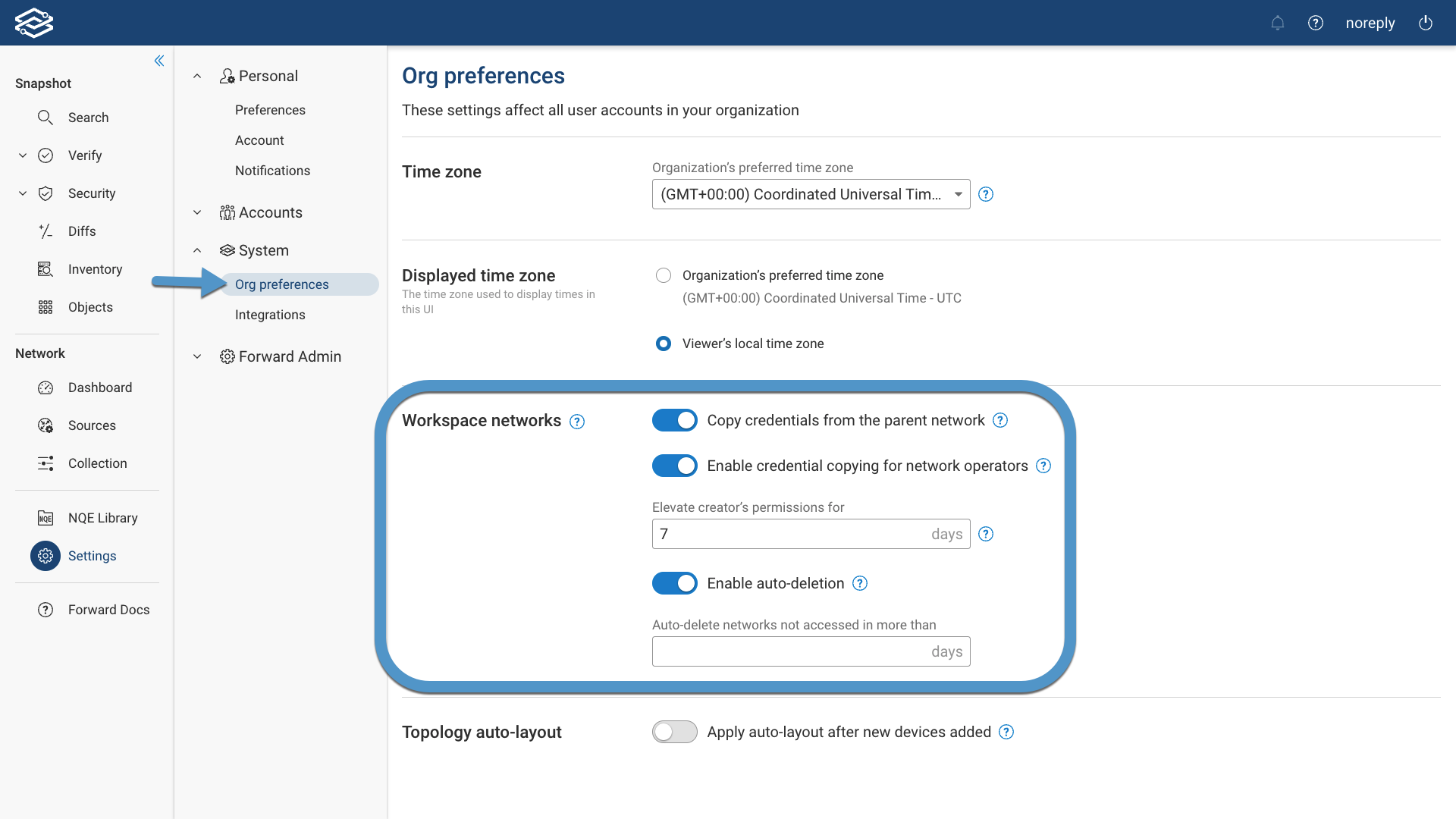This screenshot has width=1456, height=819.
Task: Click help icon next to Enable auto-deletion
Action: coord(860,583)
